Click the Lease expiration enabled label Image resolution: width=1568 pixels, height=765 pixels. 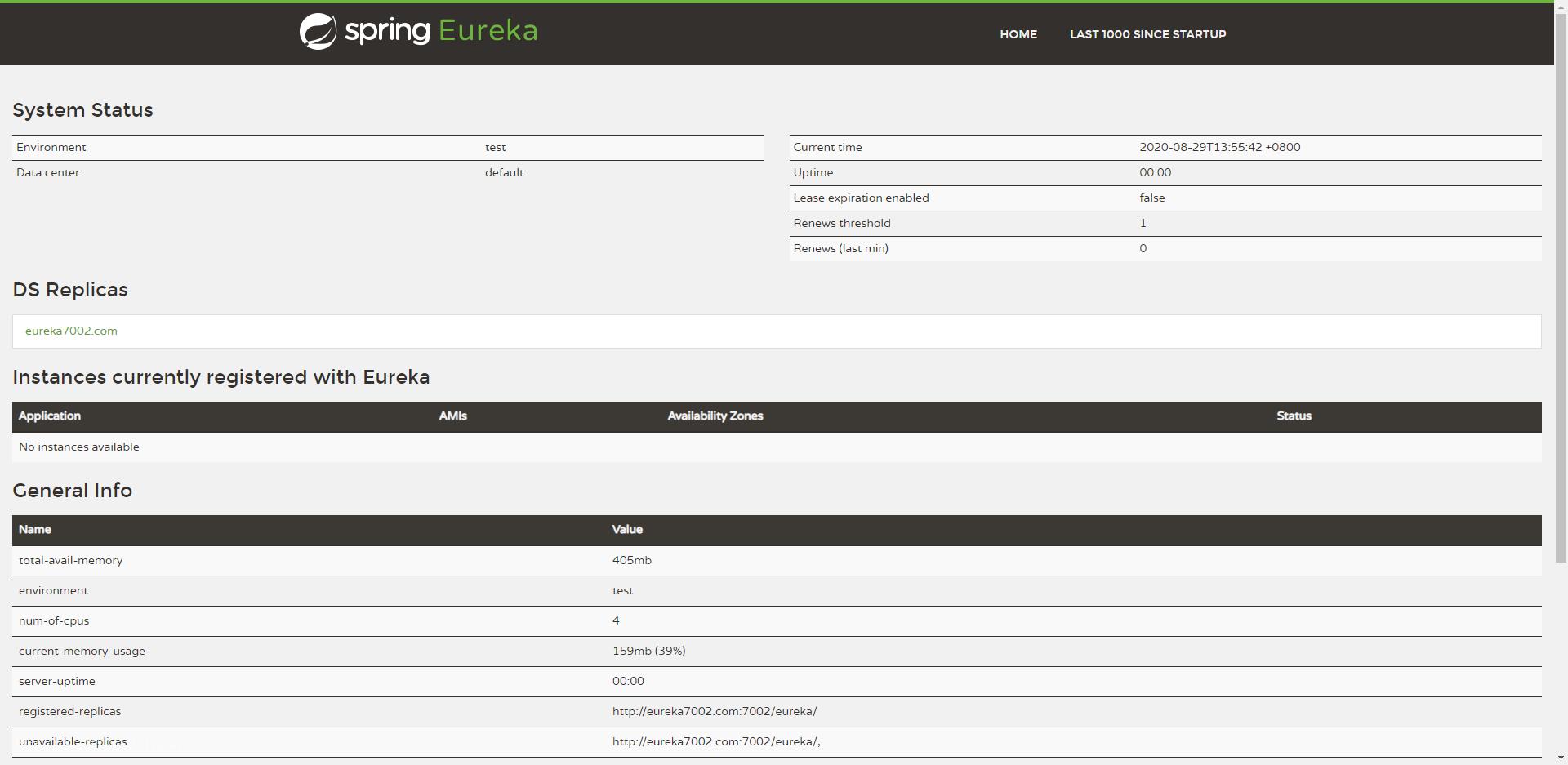861,198
